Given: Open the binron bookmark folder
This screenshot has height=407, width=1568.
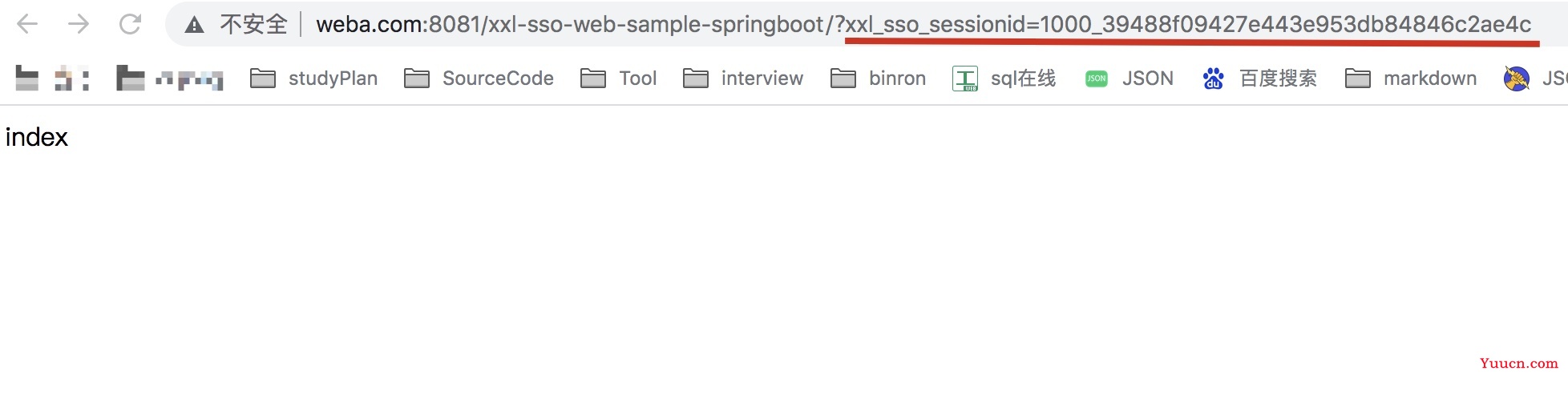Looking at the screenshot, I should (879, 79).
